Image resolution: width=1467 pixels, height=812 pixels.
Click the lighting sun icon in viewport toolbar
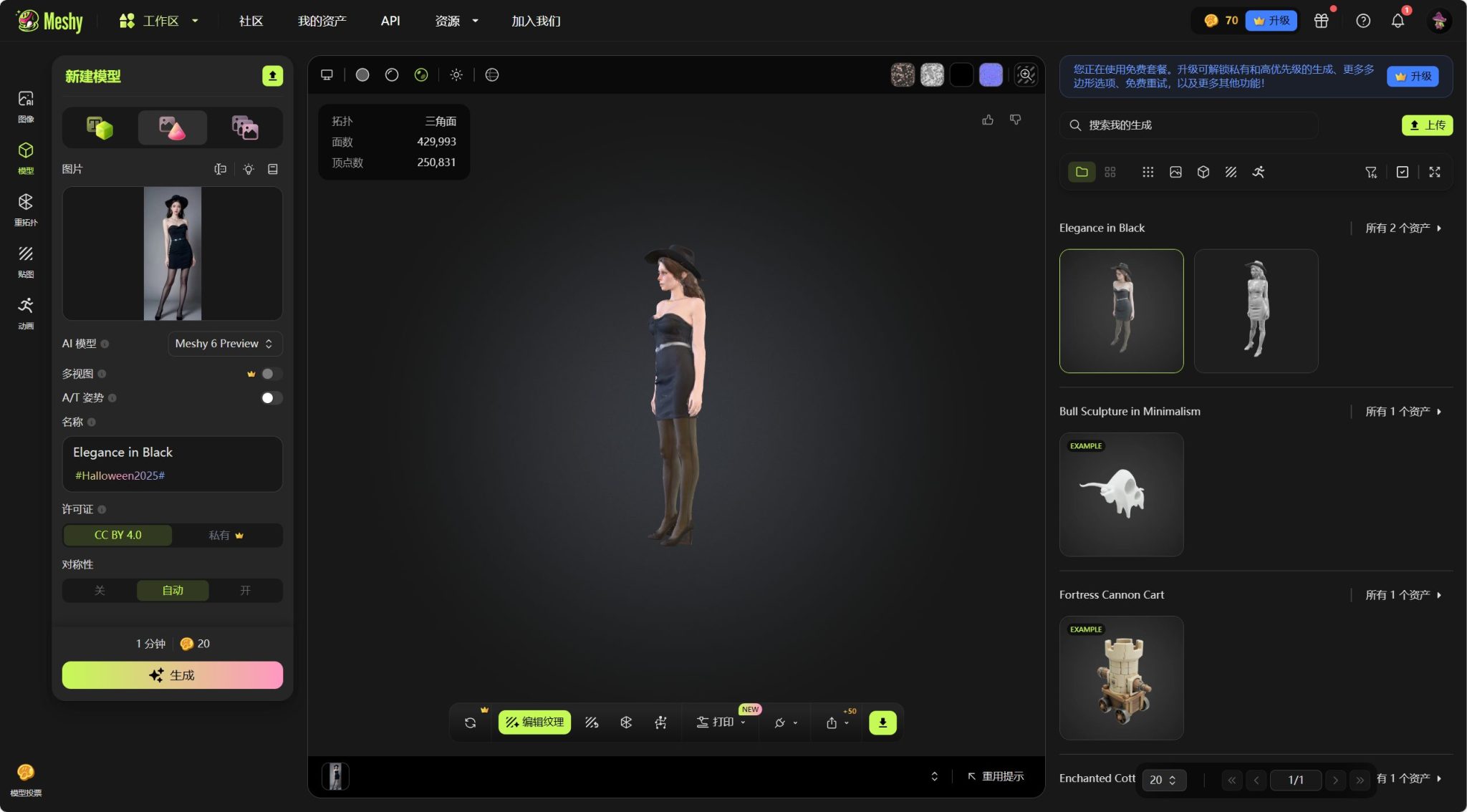pyautogui.click(x=456, y=74)
